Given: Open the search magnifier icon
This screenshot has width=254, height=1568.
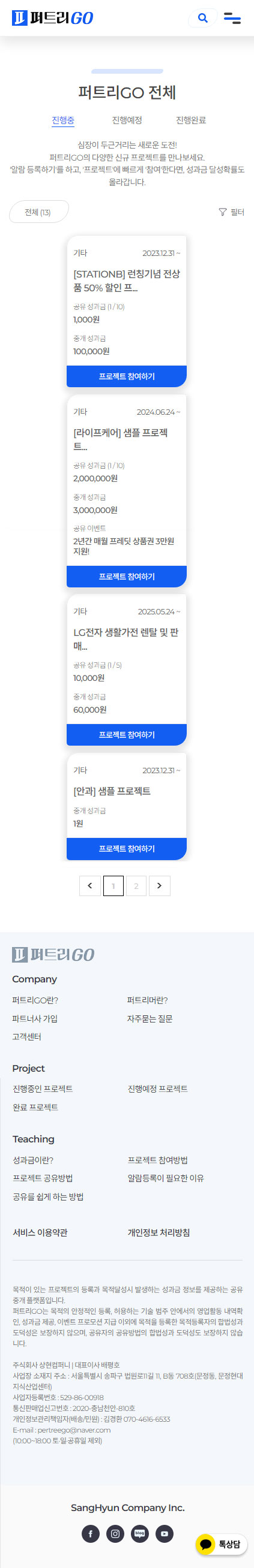Looking at the screenshot, I should point(203,17).
